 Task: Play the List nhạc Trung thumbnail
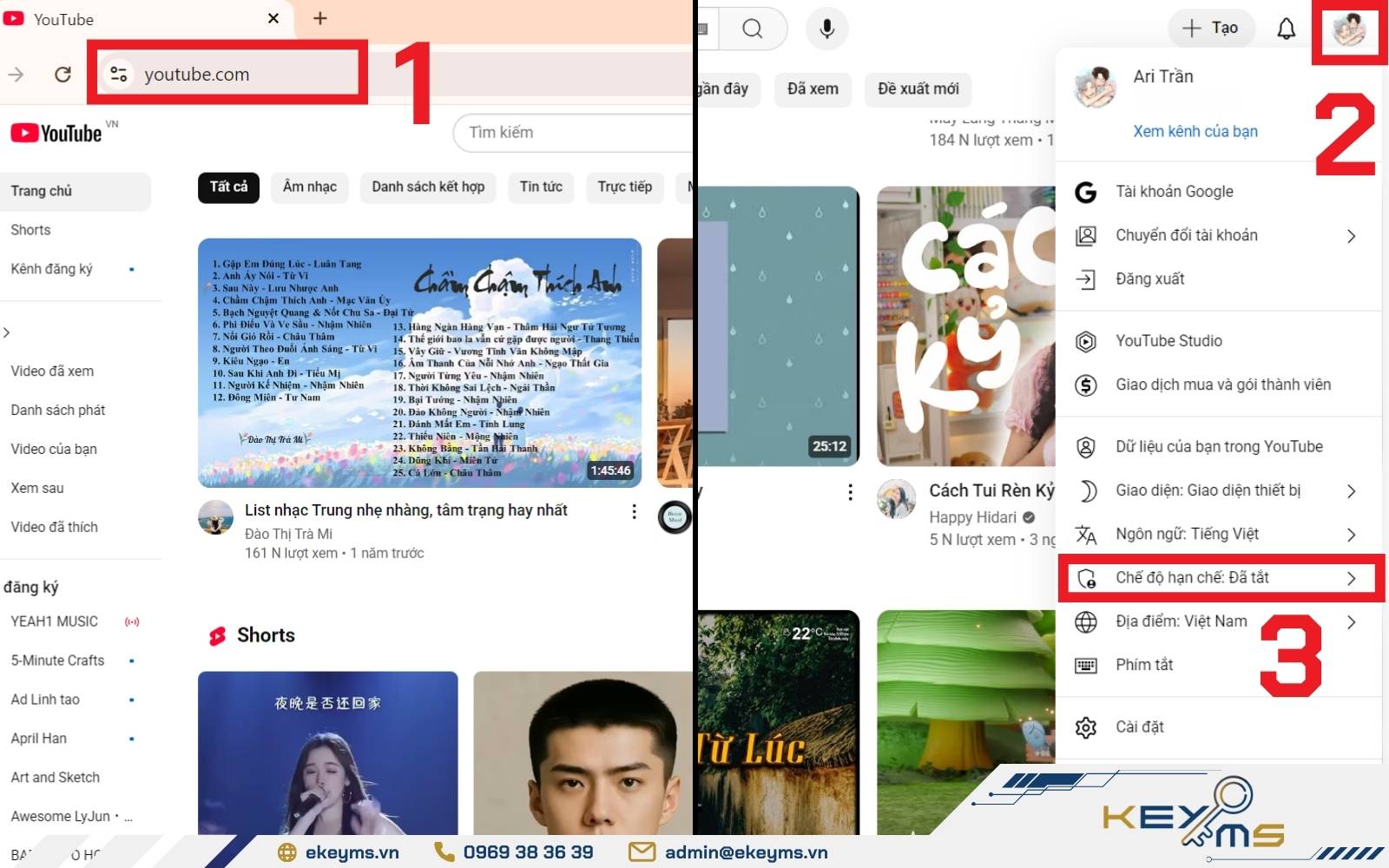point(420,363)
